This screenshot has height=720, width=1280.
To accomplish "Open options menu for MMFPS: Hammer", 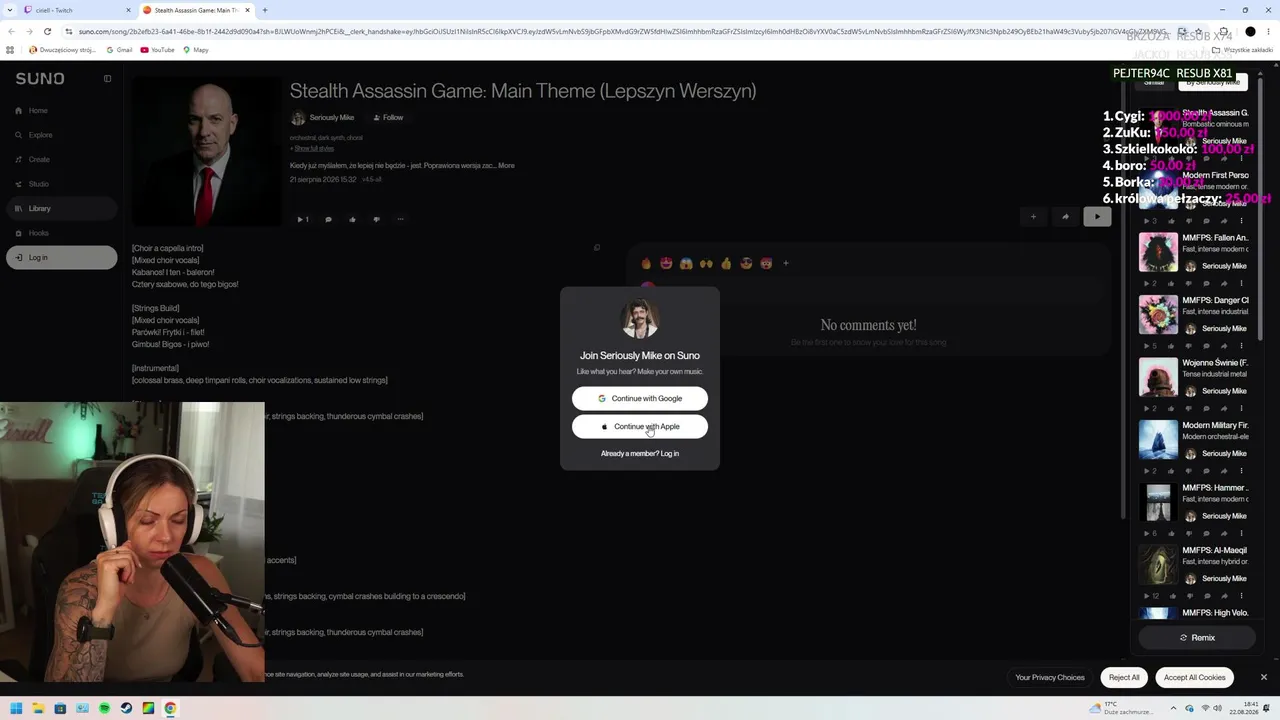I will click(x=1241, y=533).
